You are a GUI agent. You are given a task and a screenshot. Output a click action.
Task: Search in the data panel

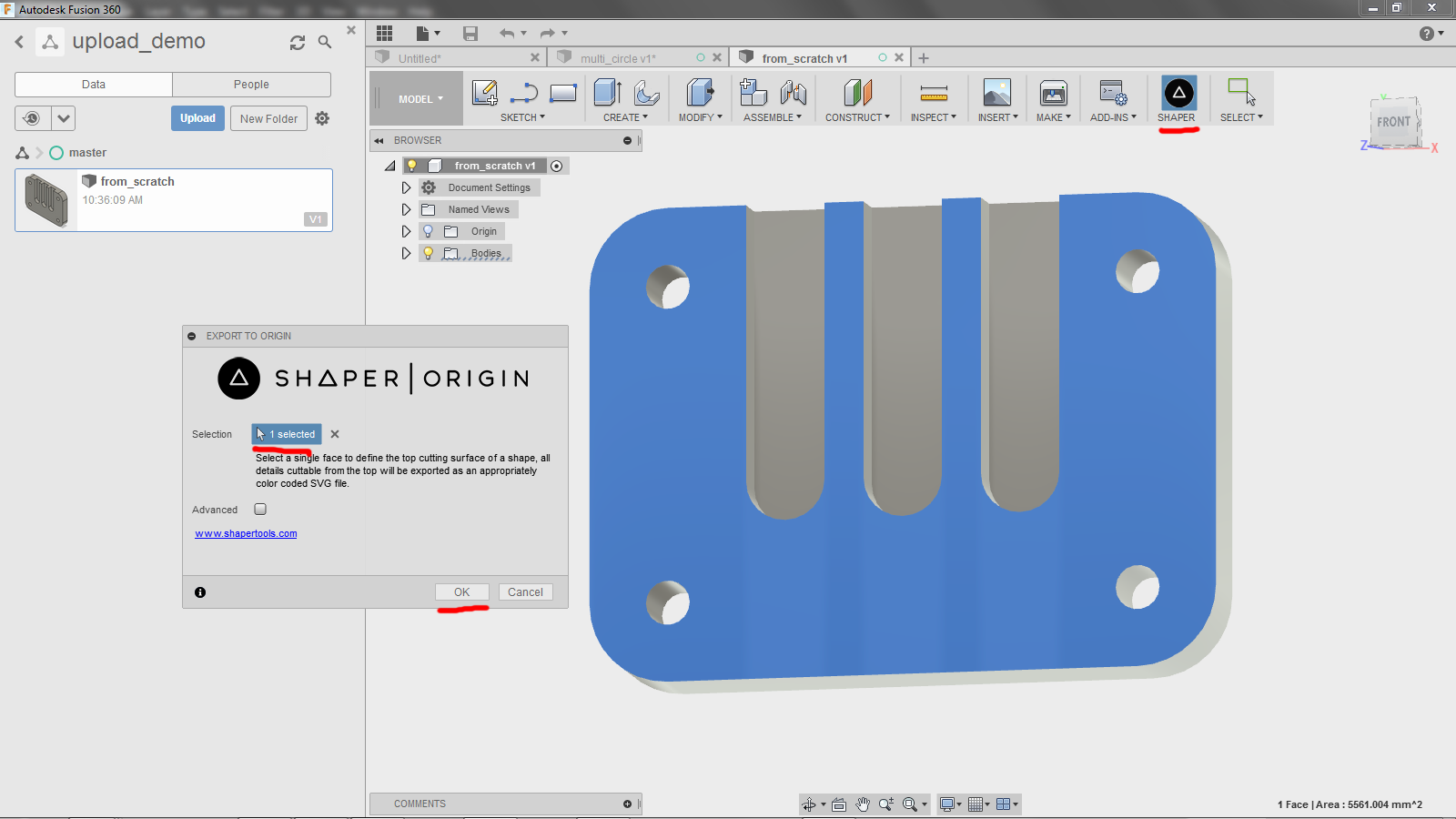click(325, 42)
